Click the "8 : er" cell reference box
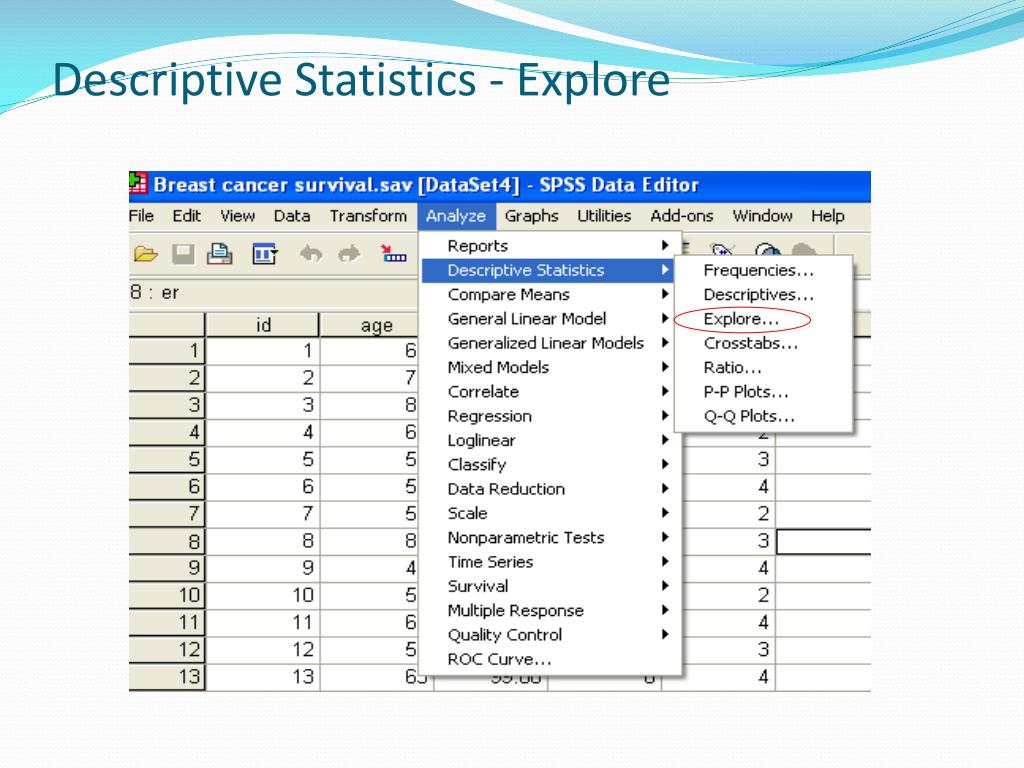 tap(273, 293)
